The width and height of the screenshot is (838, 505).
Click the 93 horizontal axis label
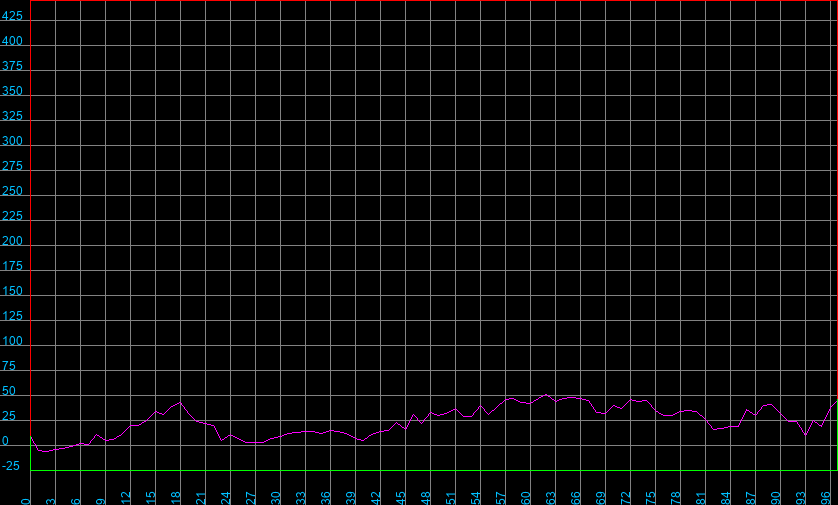tap(801, 498)
